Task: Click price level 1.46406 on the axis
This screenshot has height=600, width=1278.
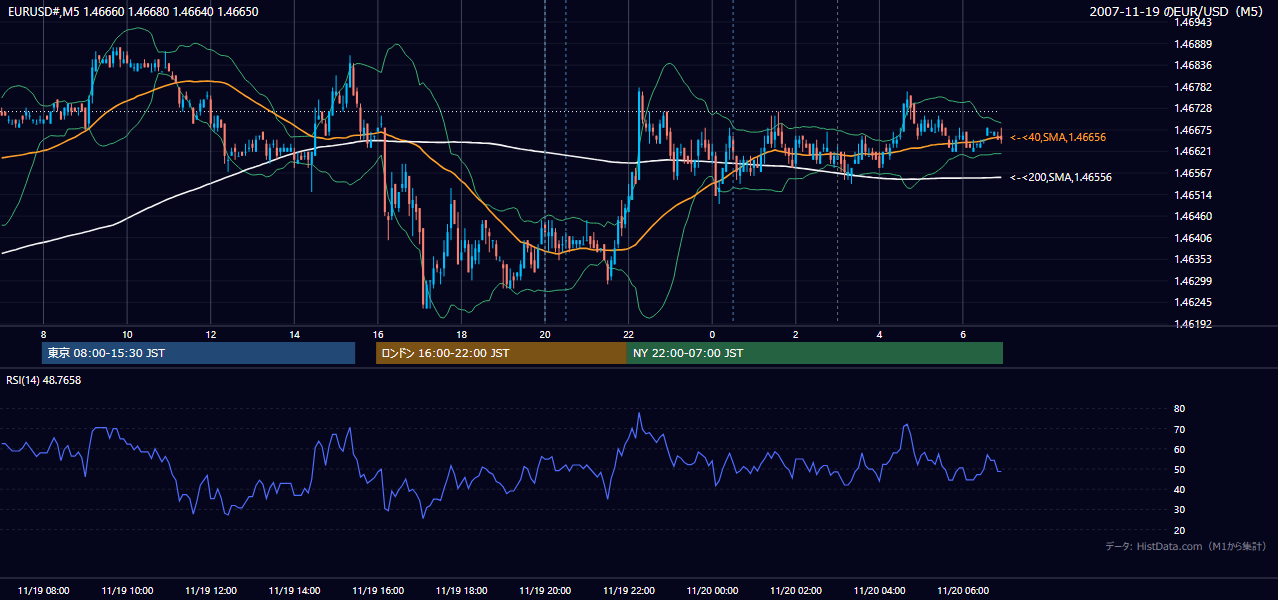Action: [x=1193, y=238]
